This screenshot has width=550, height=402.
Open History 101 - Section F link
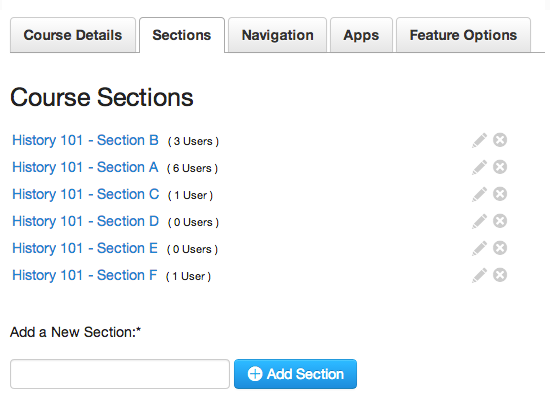[x=85, y=275]
